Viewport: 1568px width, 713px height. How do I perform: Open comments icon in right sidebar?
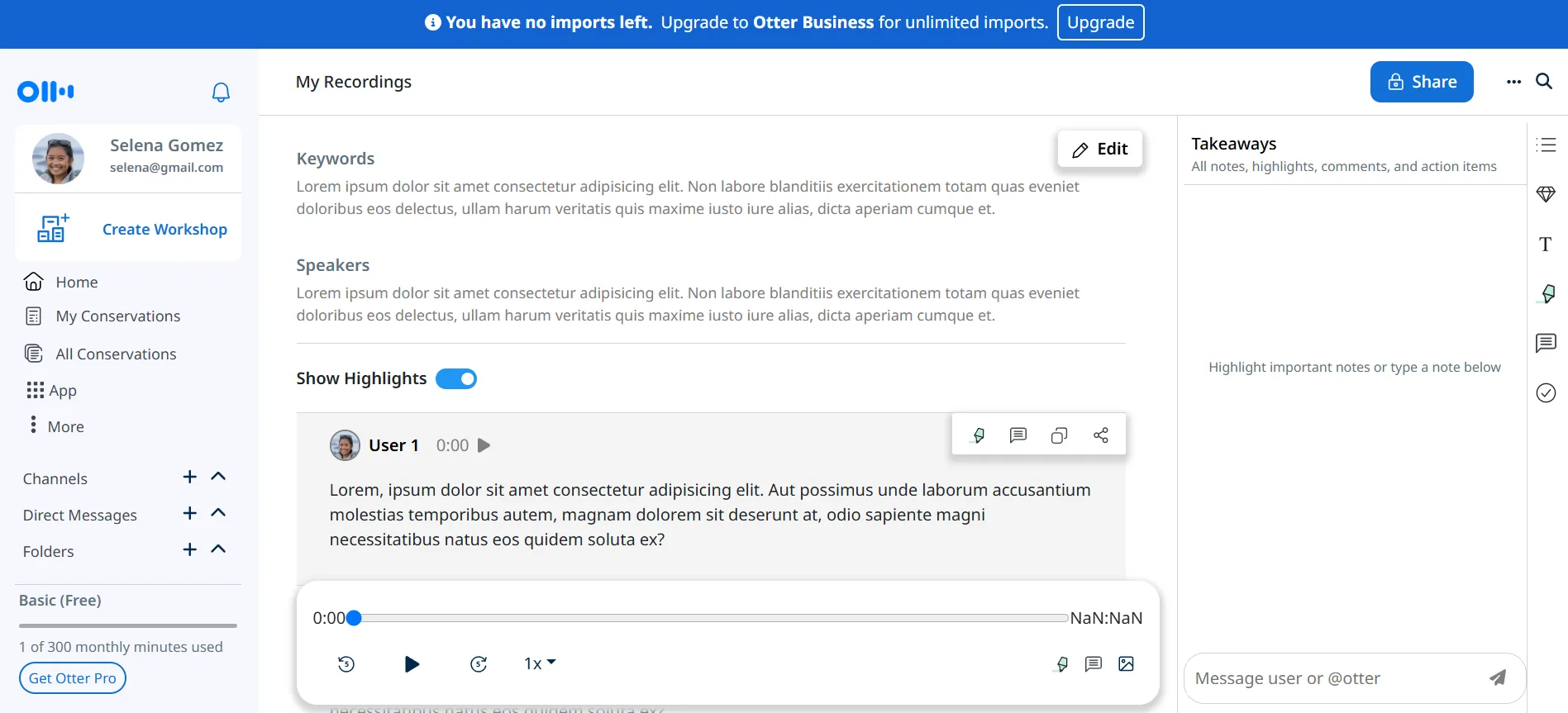click(x=1546, y=343)
